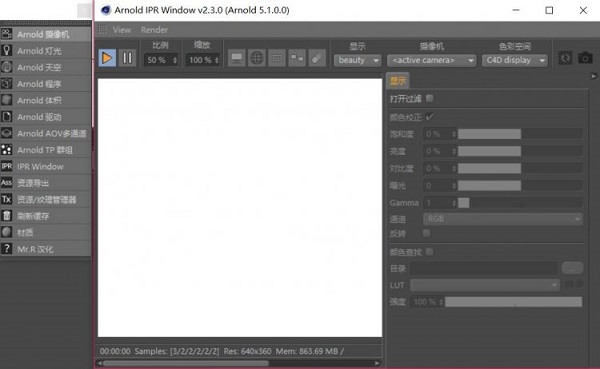The height and width of the screenshot is (369, 600).
Task: Start IPR render with the play button
Action: coord(107,58)
